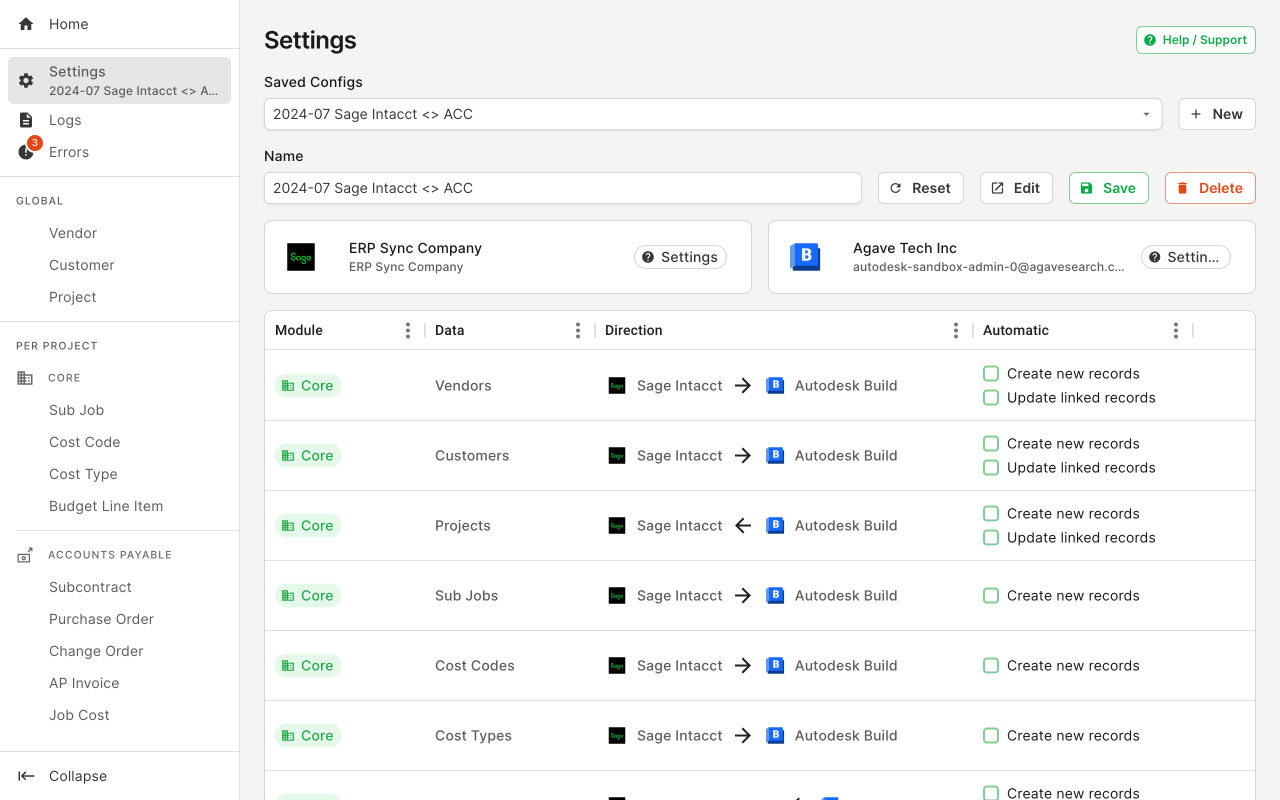Click the Core module badge in Projects row
Screen dimensions: 1280x800
(308, 525)
